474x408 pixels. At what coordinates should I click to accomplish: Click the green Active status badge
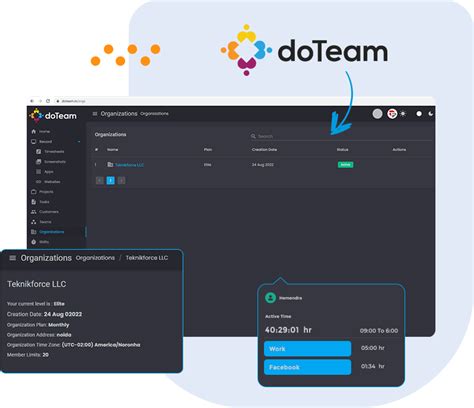(345, 165)
